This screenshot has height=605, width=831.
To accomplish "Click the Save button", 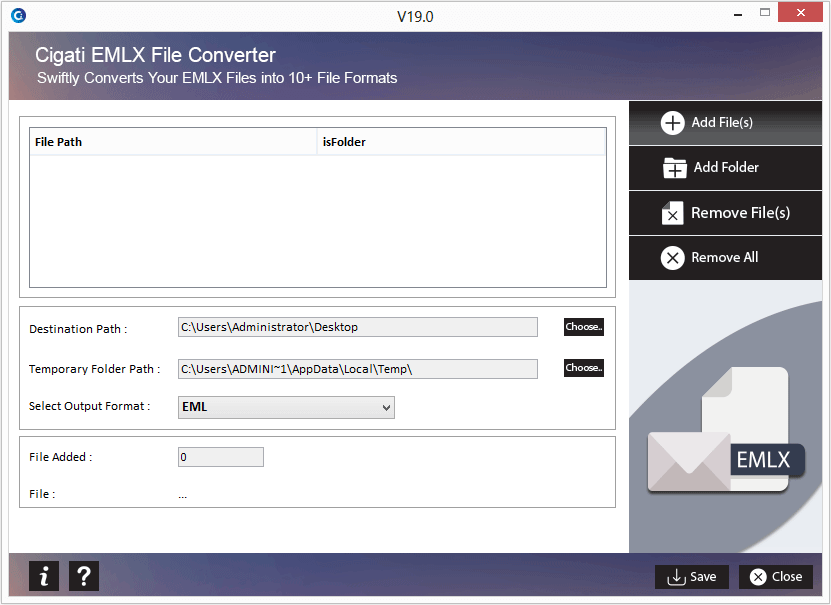I will (x=692, y=577).
